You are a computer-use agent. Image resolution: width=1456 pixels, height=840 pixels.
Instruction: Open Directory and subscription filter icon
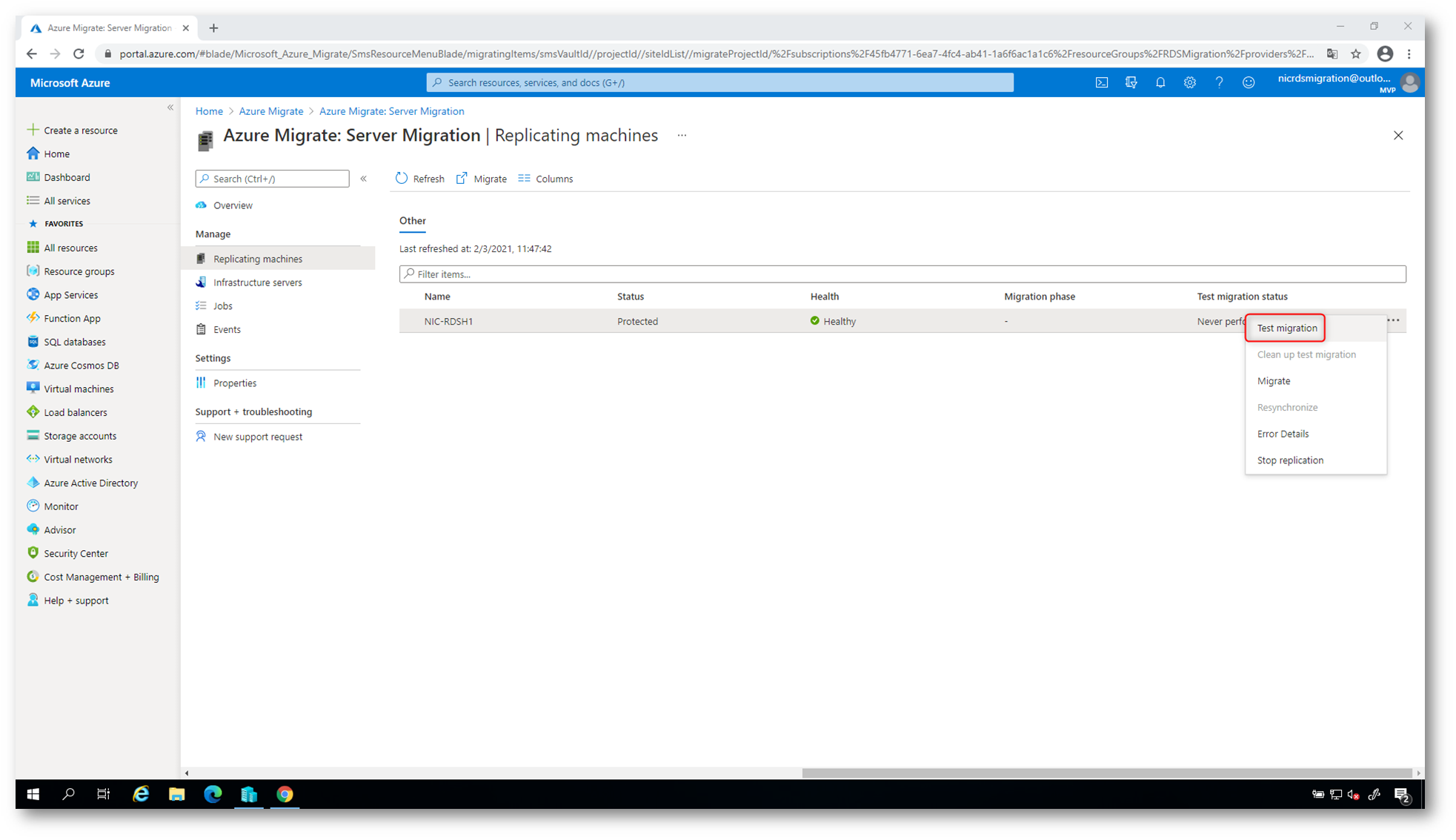[x=1131, y=82]
